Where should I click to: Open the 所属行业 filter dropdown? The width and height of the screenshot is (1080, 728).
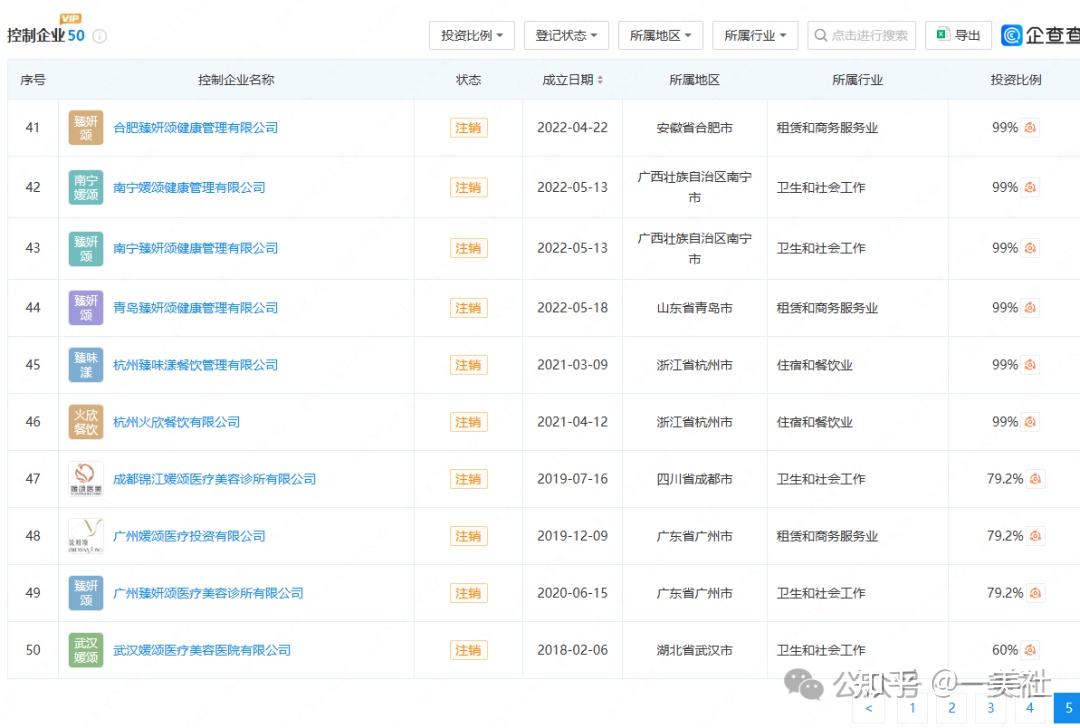[755, 35]
